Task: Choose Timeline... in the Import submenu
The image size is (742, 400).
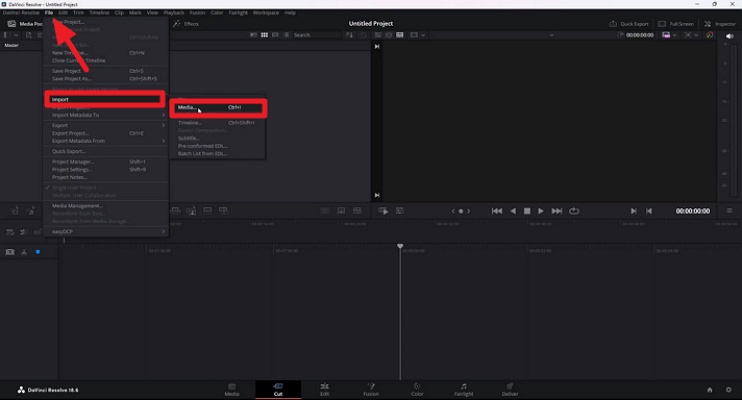Action: point(218,123)
